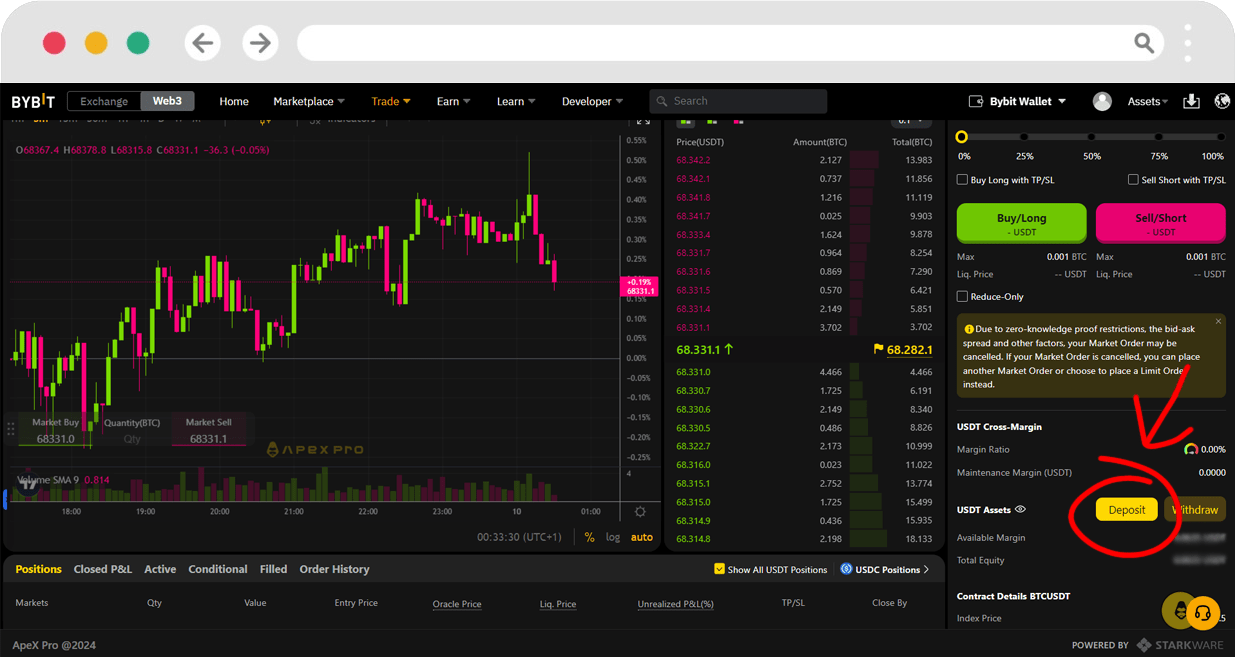Open the headset customer support chat
This screenshot has height=657, width=1235.
pyautogui.click(x=1204, y=611)
